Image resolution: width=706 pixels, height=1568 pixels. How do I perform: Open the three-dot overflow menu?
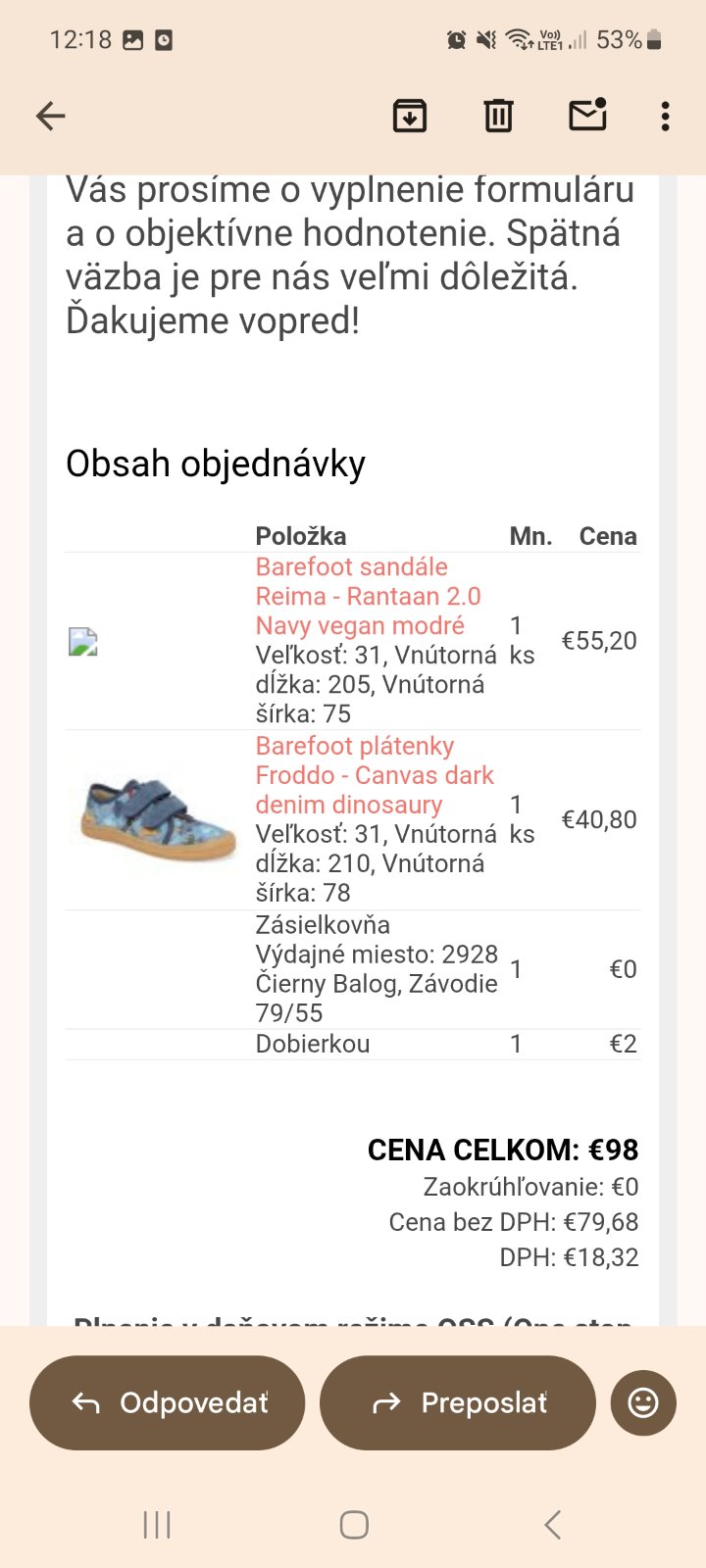pos(666,117)
